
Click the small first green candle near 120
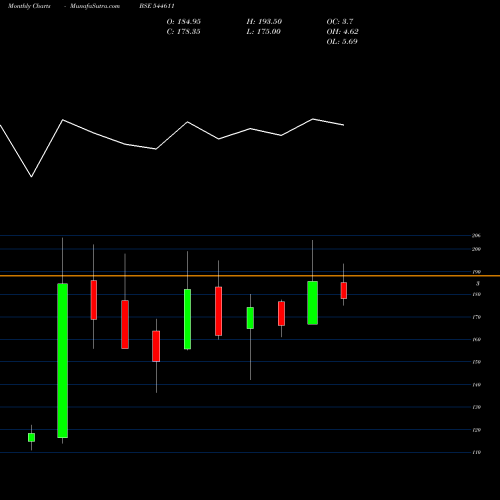click(x=31, y=437)
